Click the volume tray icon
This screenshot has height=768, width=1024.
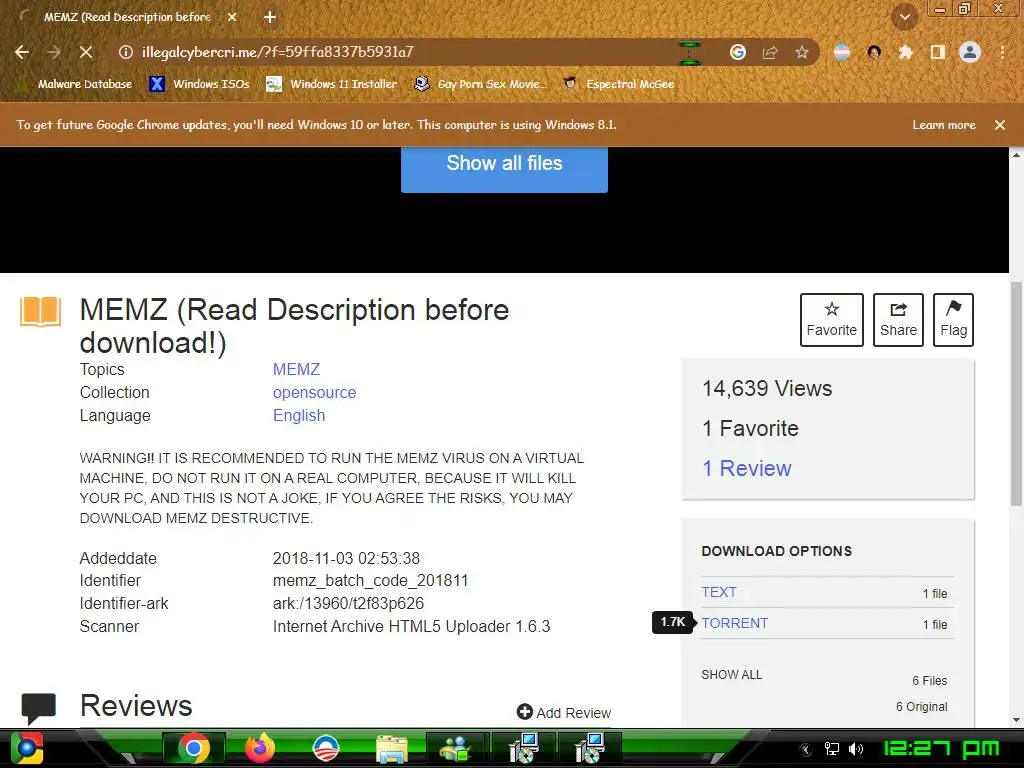[x=856, y=749]
